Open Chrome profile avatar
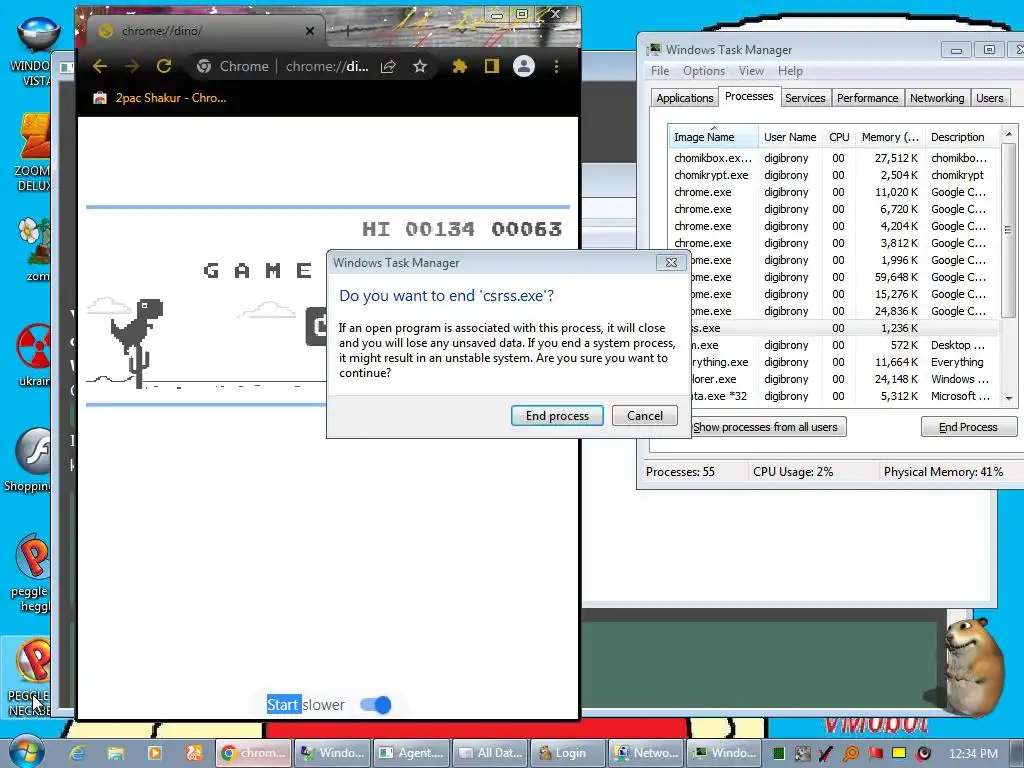This screenshot has height=768, width=1024. pos(524,66)
